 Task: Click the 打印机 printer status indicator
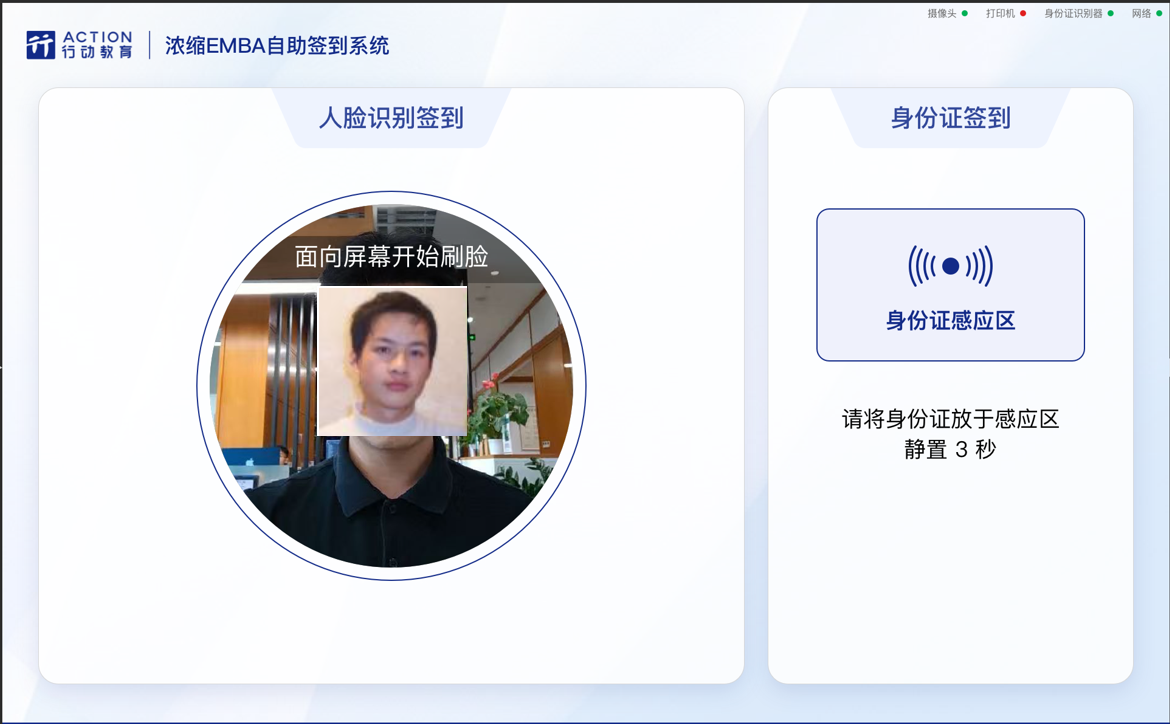(x=1005, y=13)
